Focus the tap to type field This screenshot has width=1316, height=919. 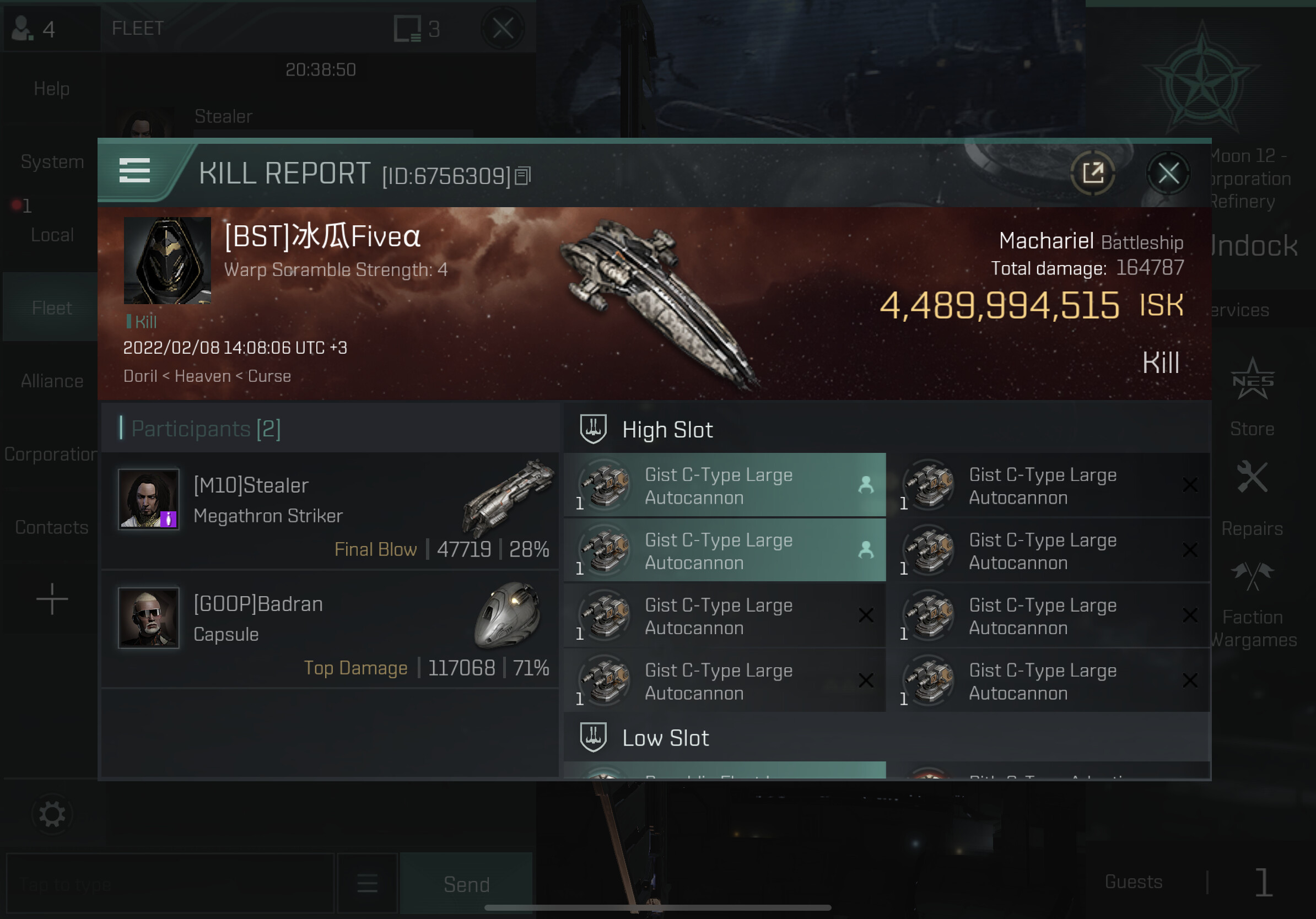point(170,884)
